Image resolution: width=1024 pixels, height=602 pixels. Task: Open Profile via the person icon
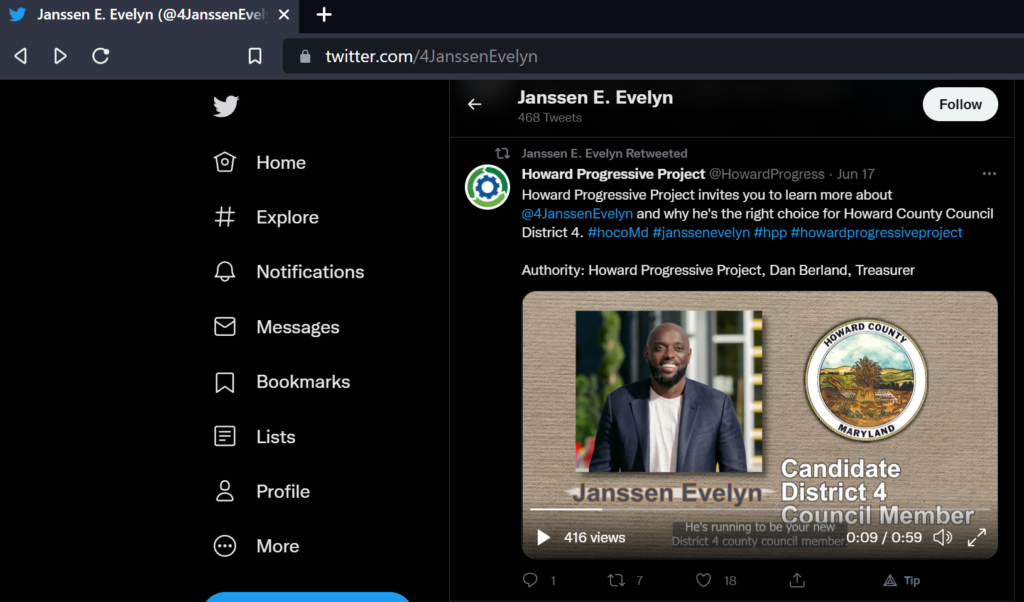225,491
